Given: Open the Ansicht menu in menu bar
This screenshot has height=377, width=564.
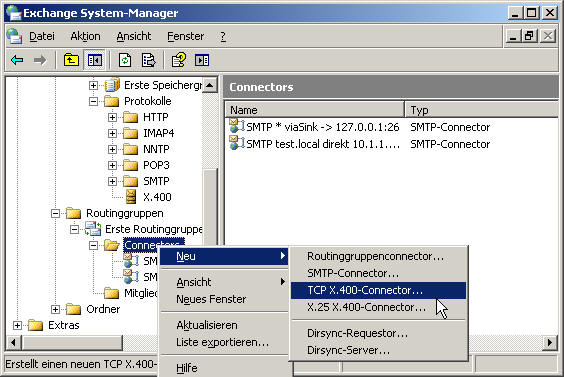Looking at the screenshot, I should pos(134,36).
